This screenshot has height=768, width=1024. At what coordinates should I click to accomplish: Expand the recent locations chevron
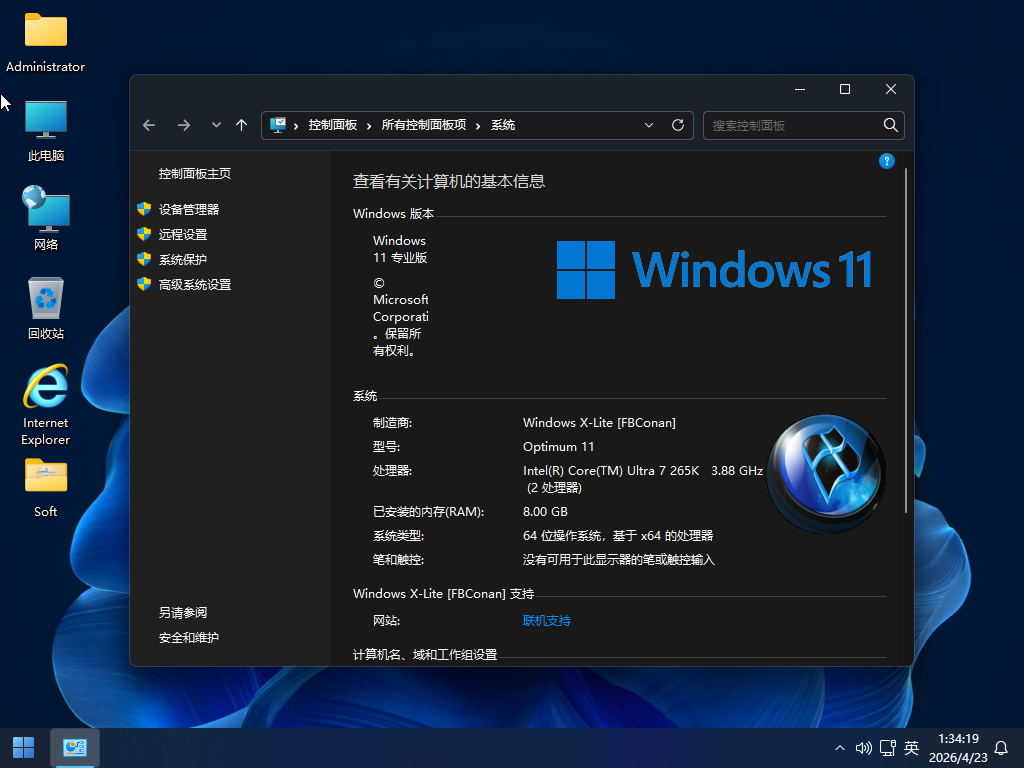coord(216,125)
